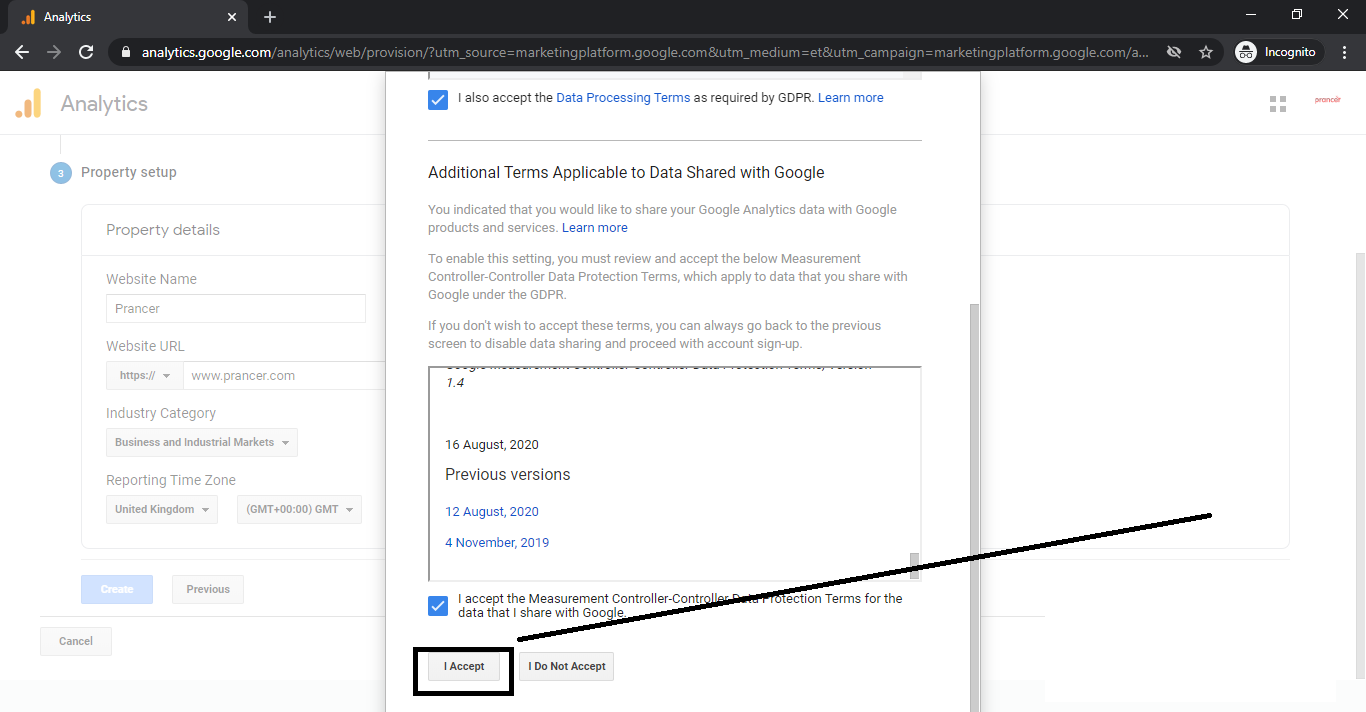The image size is (1366, 712).
Task: Open the Incognito profile indicator
Action: pos(1278,52)
